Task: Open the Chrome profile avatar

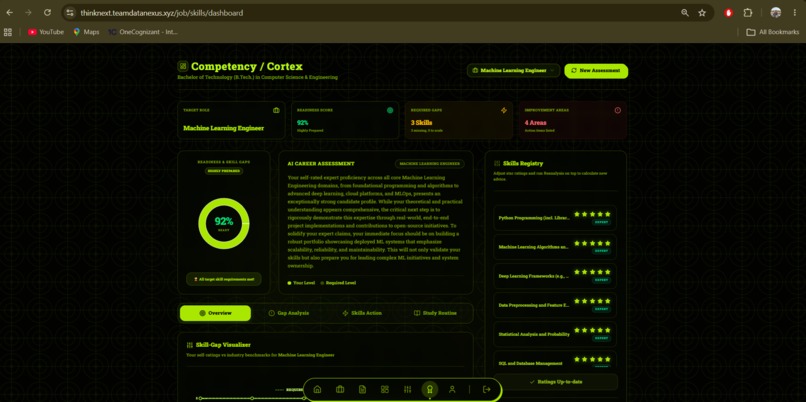Action: pyautogui.click(x=776, y=13)
